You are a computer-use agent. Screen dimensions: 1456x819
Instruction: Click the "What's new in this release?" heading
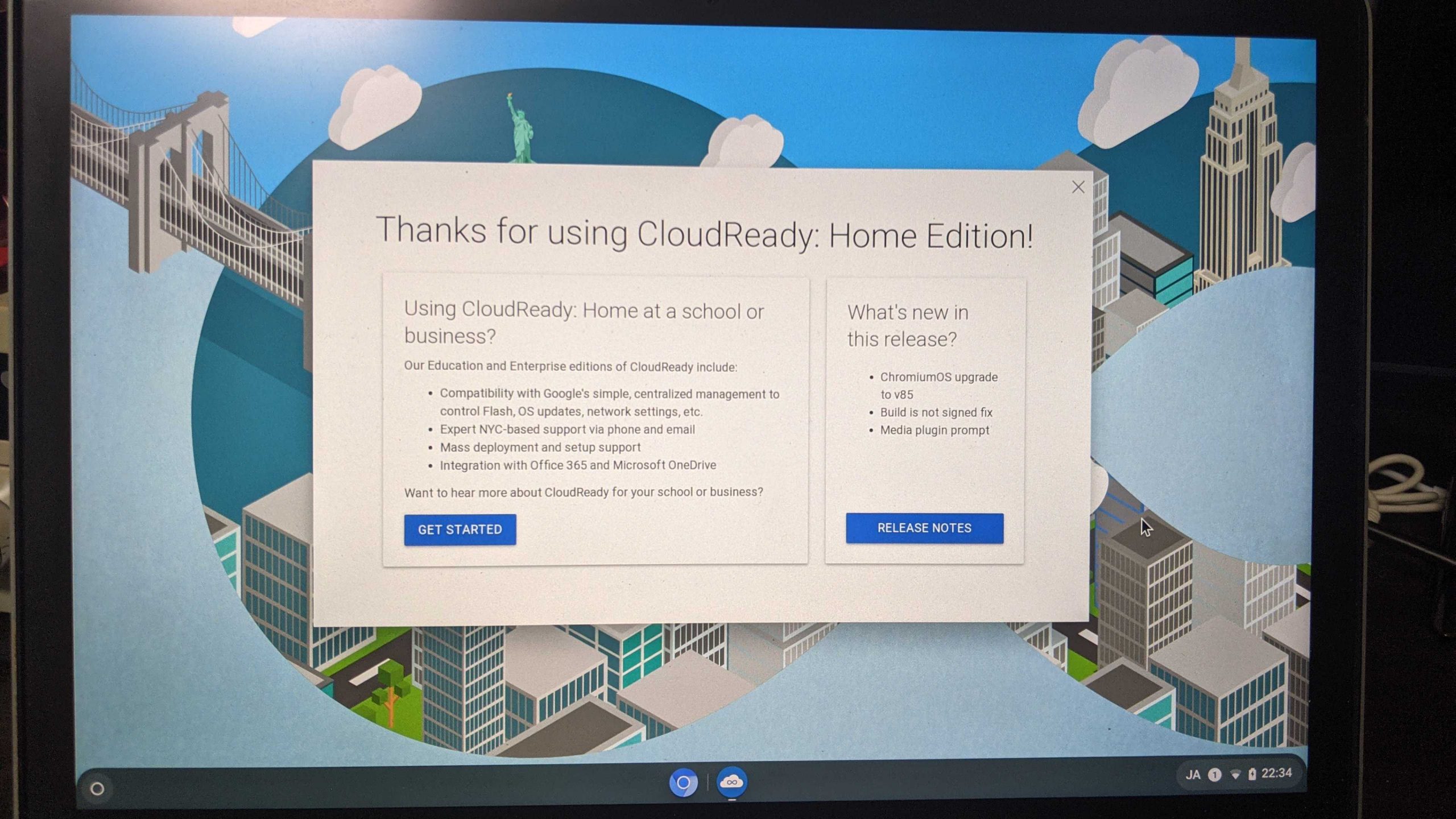[x=908, y=326]
